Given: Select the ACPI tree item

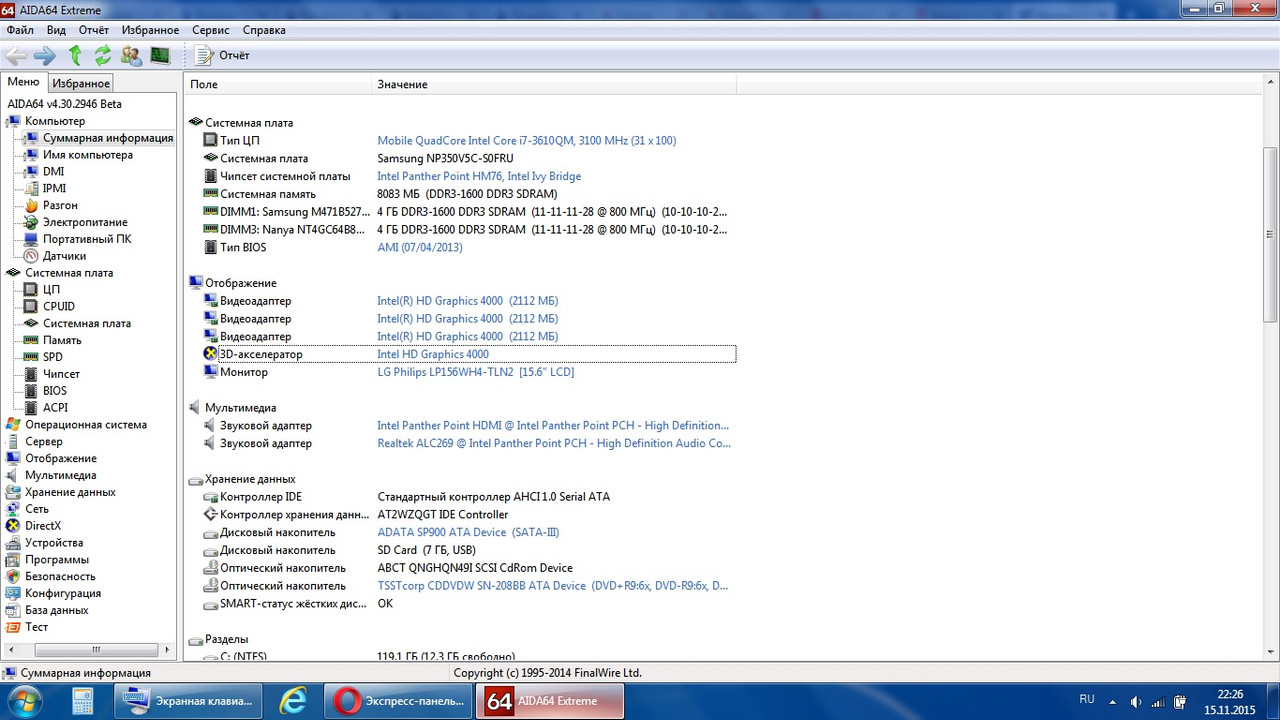Looking at the screenshot, I should point(55,408).
